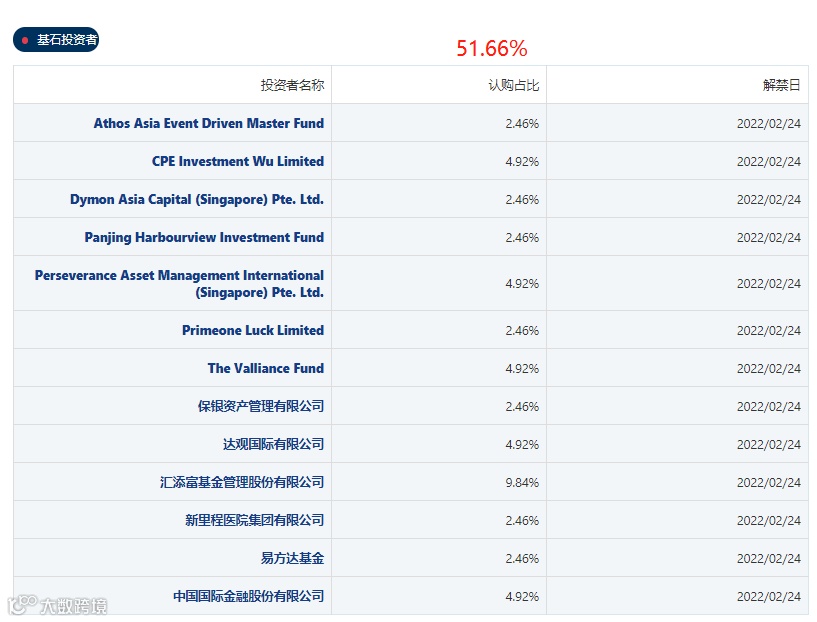Screen dimensions: 817x622
Task: Open 中国国际金融股份有限公司 link
Action: click(x=248, y=596)
